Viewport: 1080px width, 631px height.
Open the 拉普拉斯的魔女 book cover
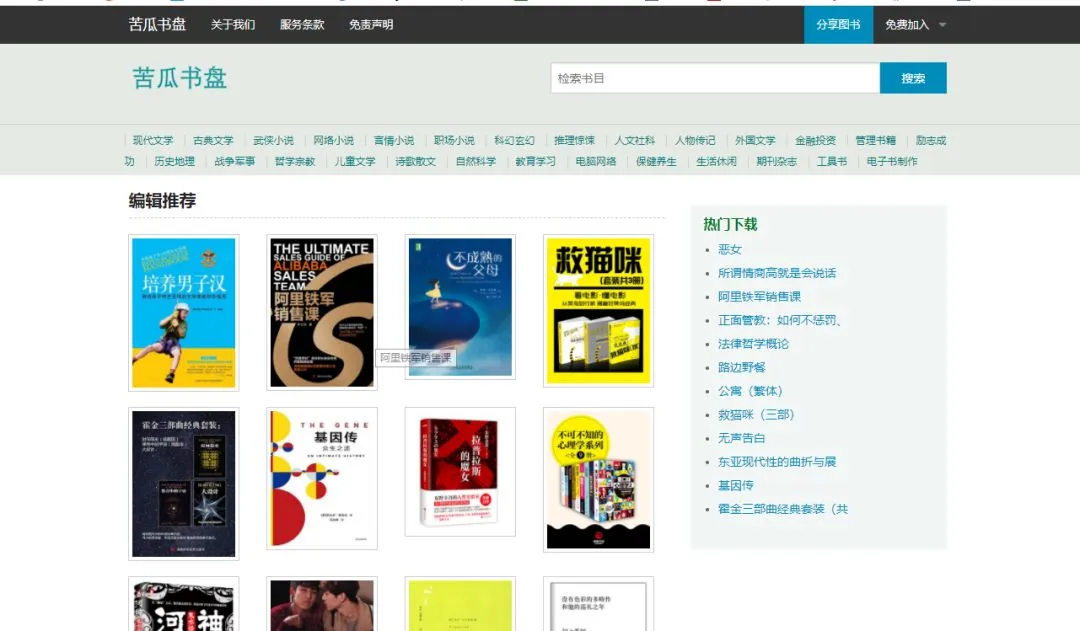click(x=460, y=472)
